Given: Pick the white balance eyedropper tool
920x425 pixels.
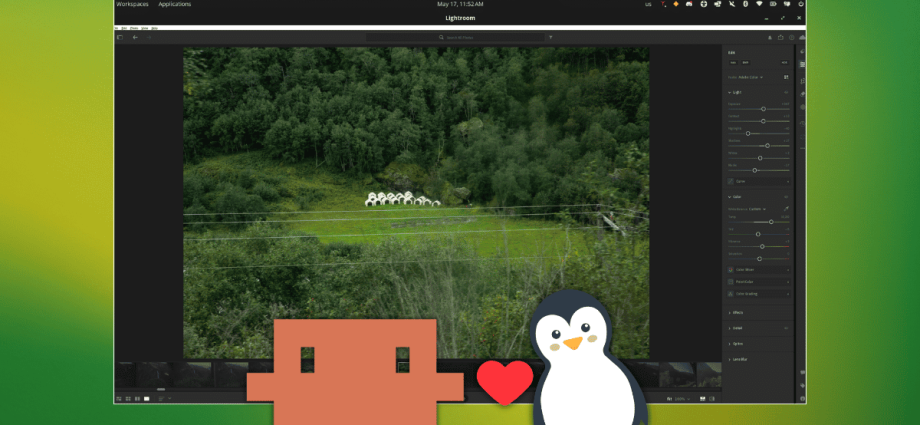Looking at the screenshot, I should click(786, 208).
